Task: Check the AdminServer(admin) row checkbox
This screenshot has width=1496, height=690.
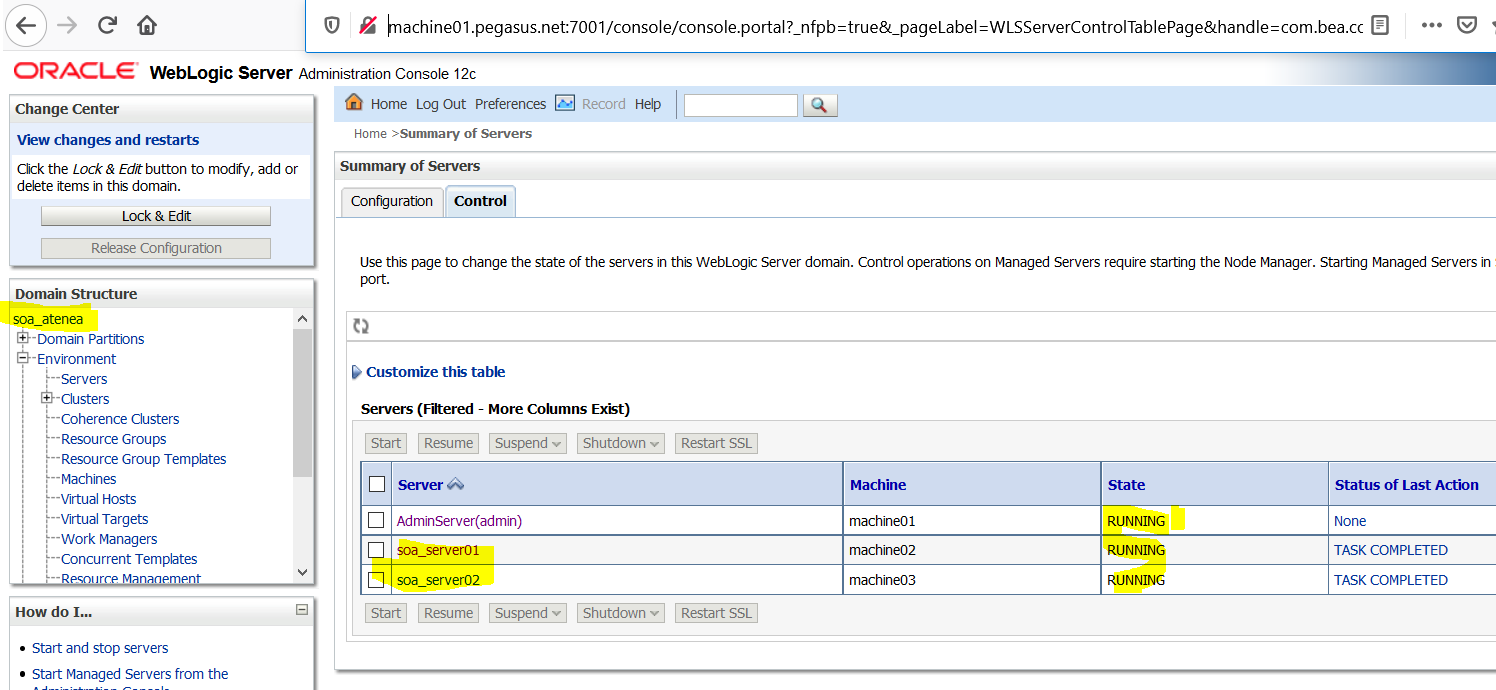Action: (x=376, y=520)
